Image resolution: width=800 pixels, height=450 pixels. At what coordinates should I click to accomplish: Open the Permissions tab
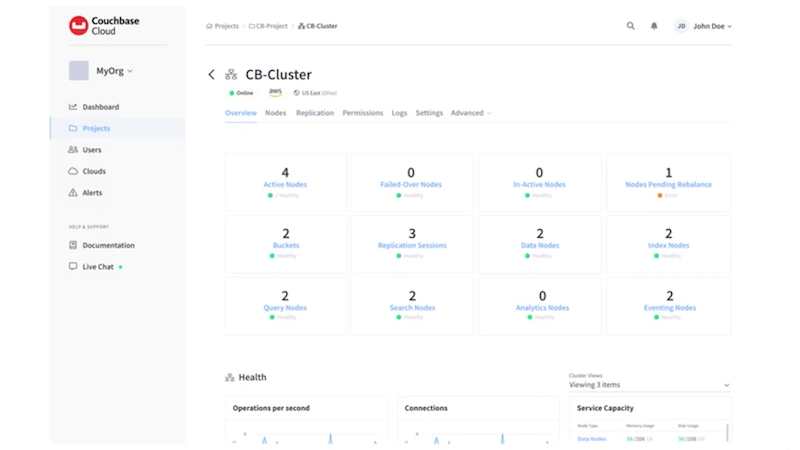[x=363, y=113]
